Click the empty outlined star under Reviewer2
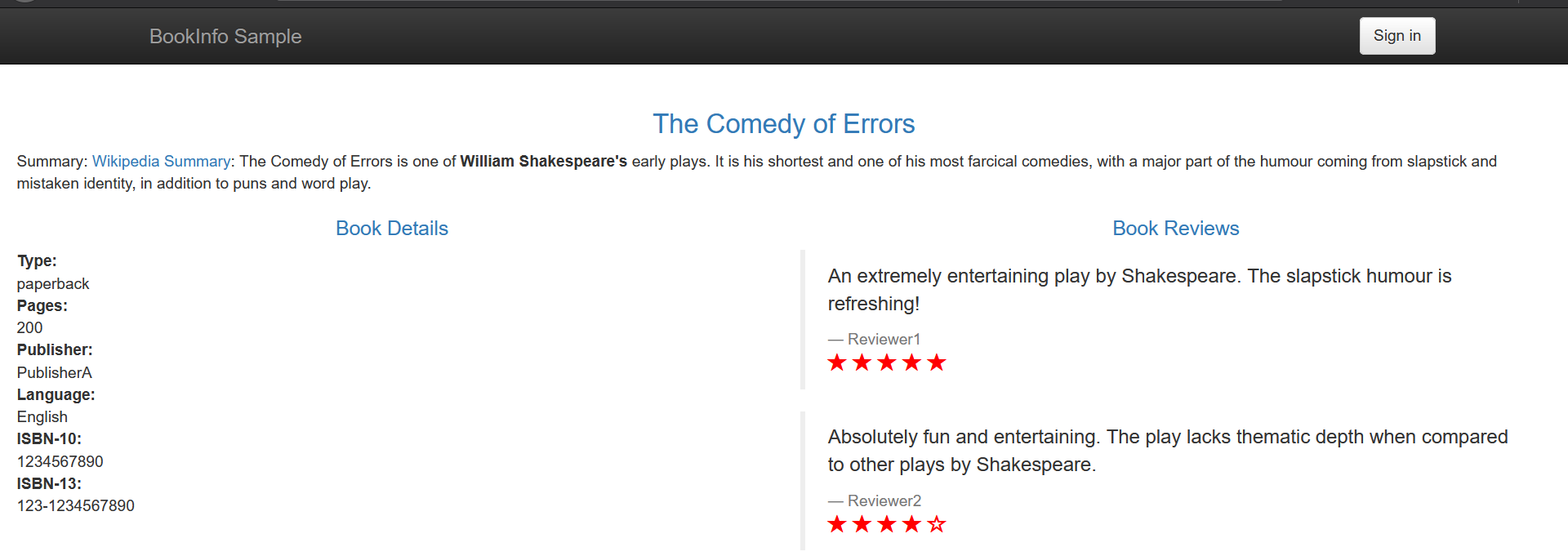This screenshot has height=556, width=1568. pos(937,524)
